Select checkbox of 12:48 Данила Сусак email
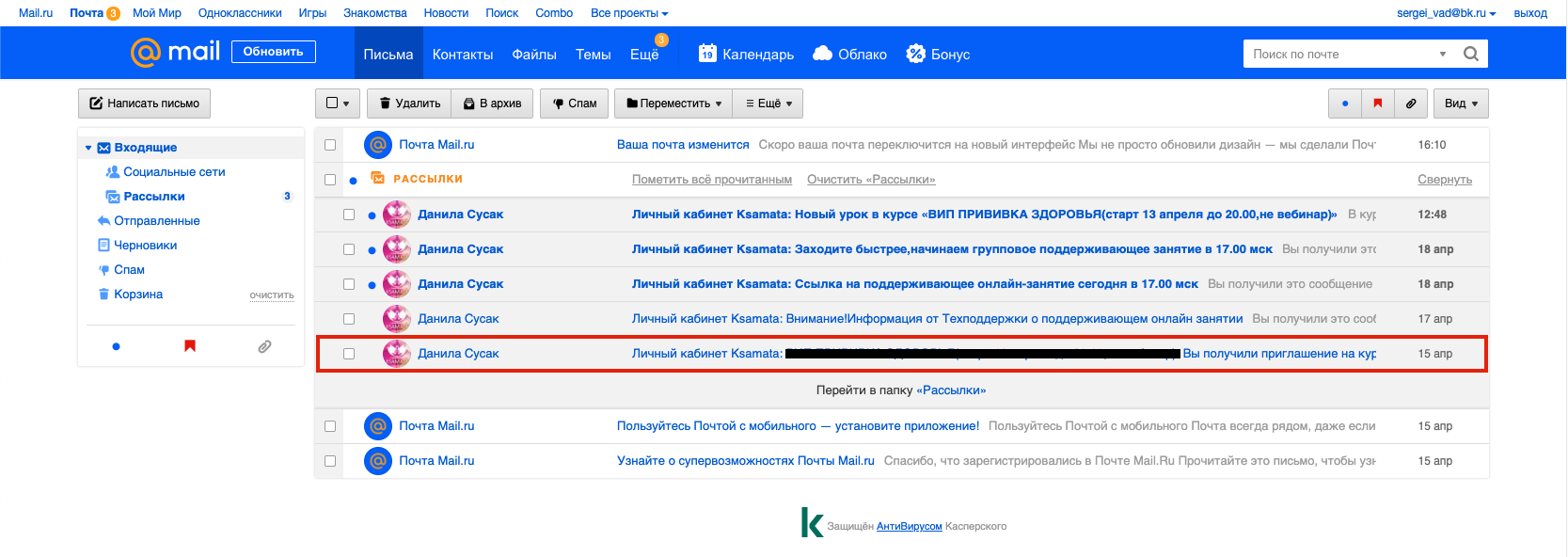The width and height of the screenshot is (1568, 557). point(349,215)
